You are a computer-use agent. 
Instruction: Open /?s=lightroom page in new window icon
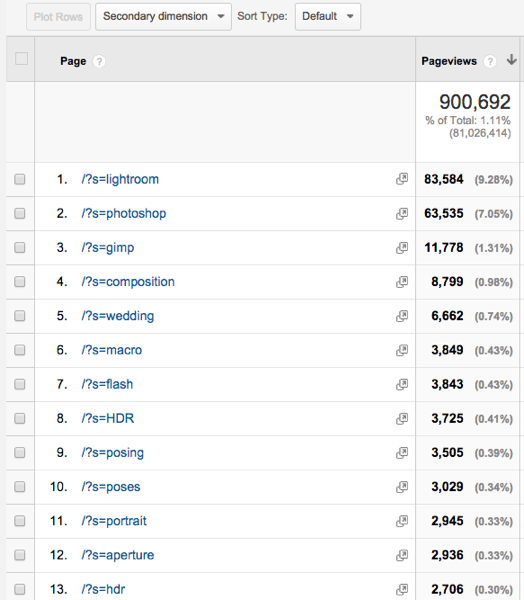[x=402, y=179]
